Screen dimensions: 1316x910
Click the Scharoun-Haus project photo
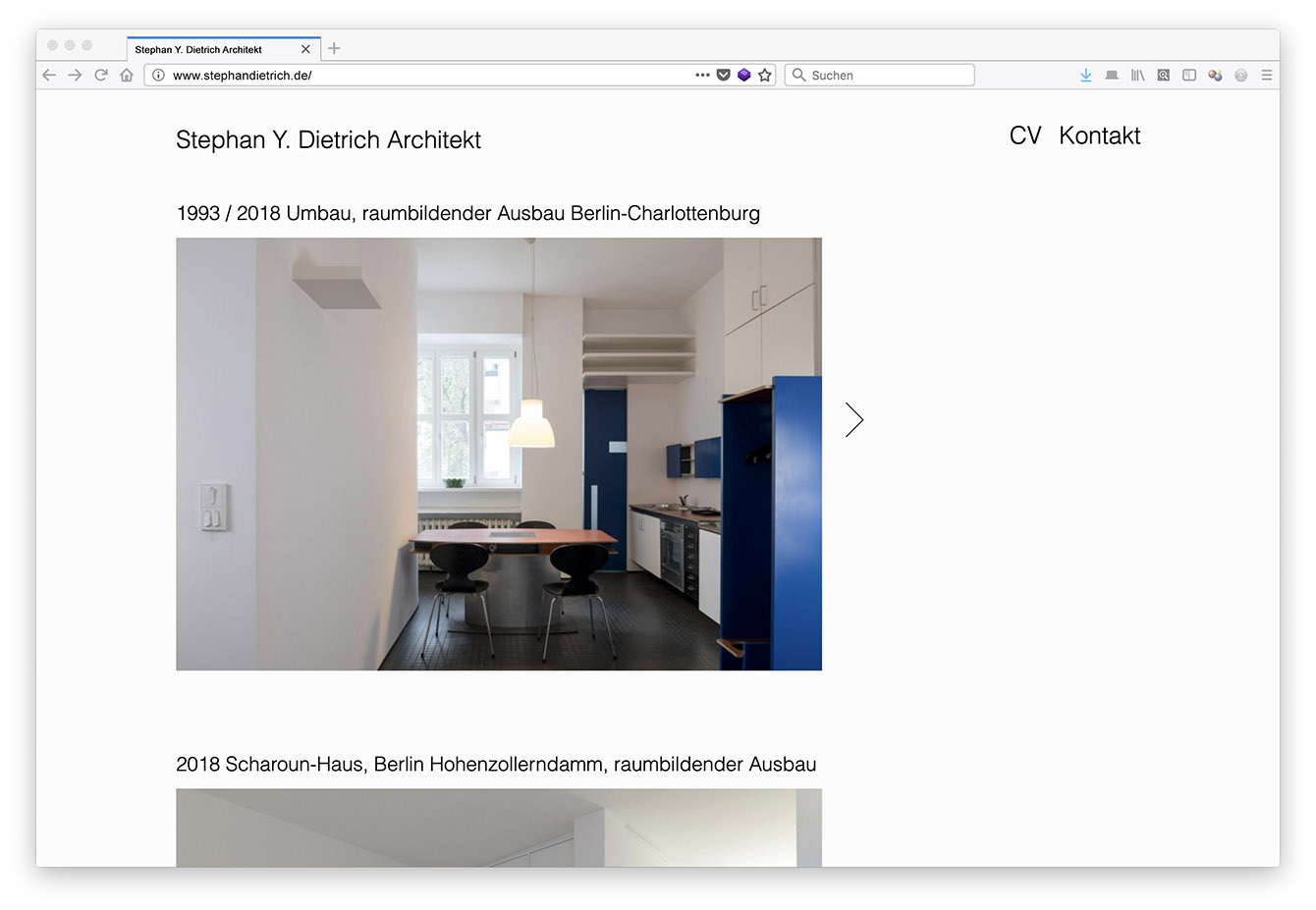pyautogui.click(x=499, y=828)
